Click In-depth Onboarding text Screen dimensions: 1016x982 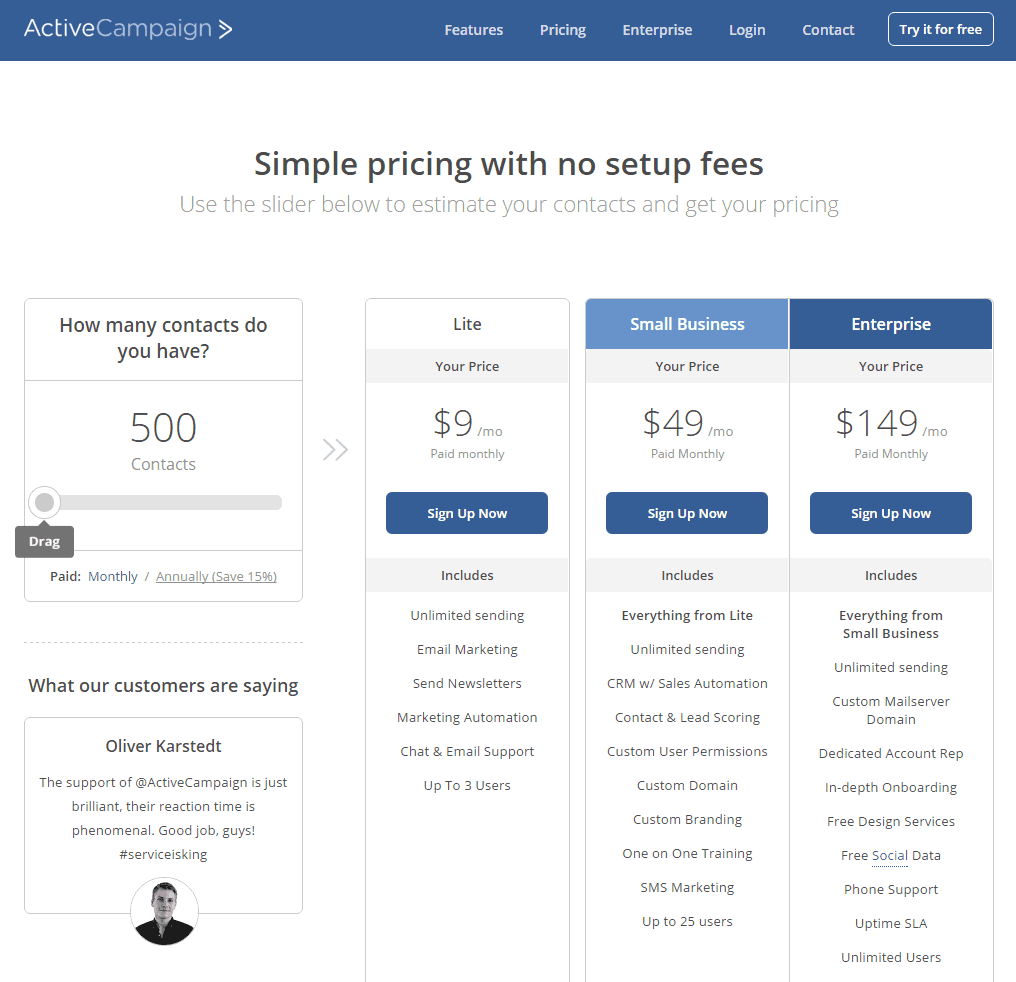point(891,787)
